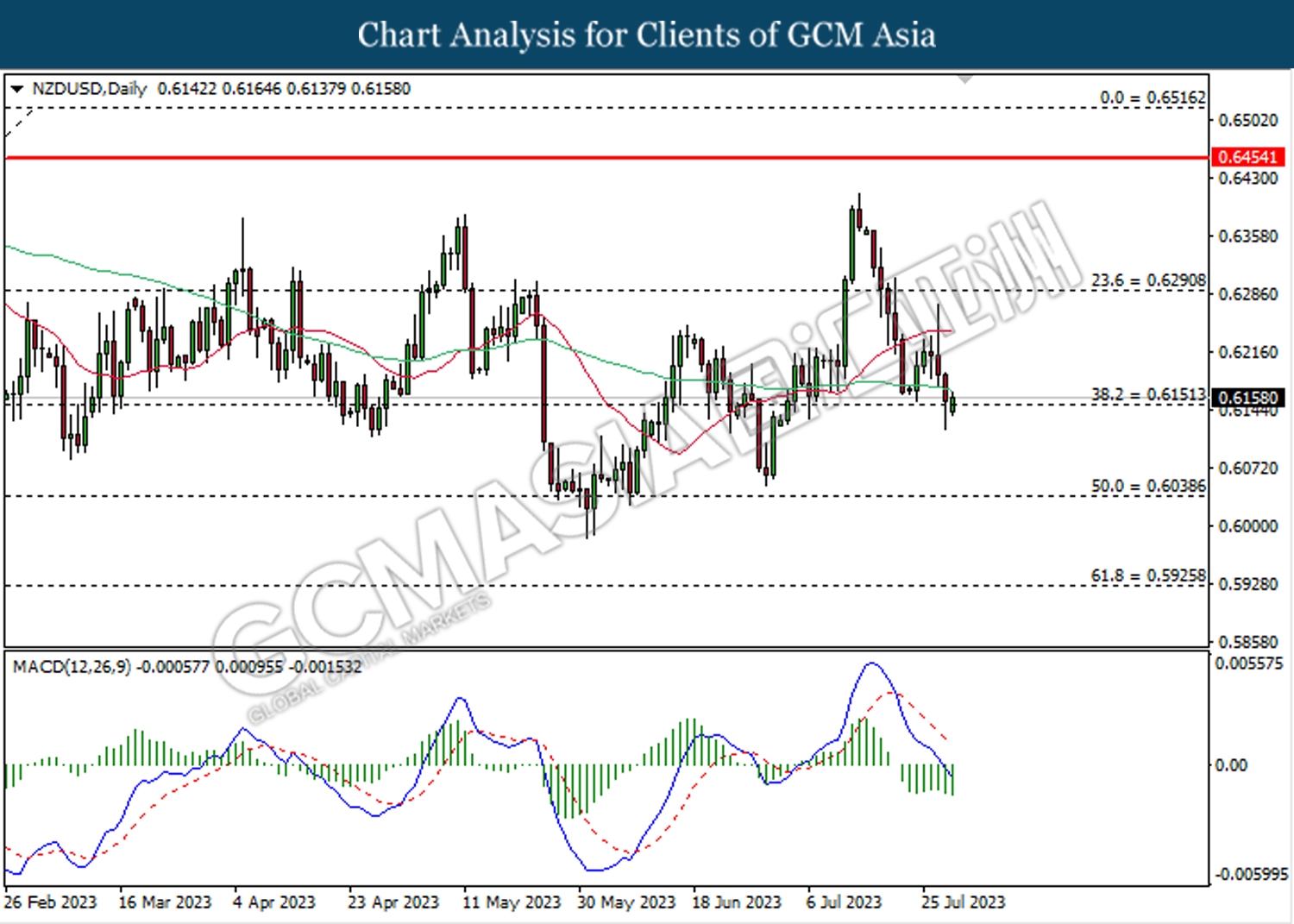Image resolution: width=1294 pixels, height=924 pixels.
Task: Click the 0.60000 price axis value
Action: 1247,526
